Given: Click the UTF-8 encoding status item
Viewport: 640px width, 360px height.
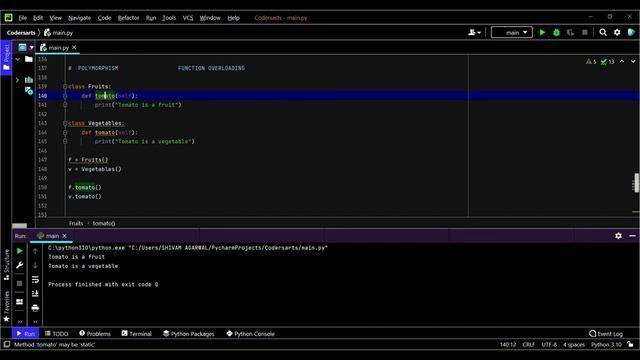Looking at the screenshot, I should [x=549, y=344].
